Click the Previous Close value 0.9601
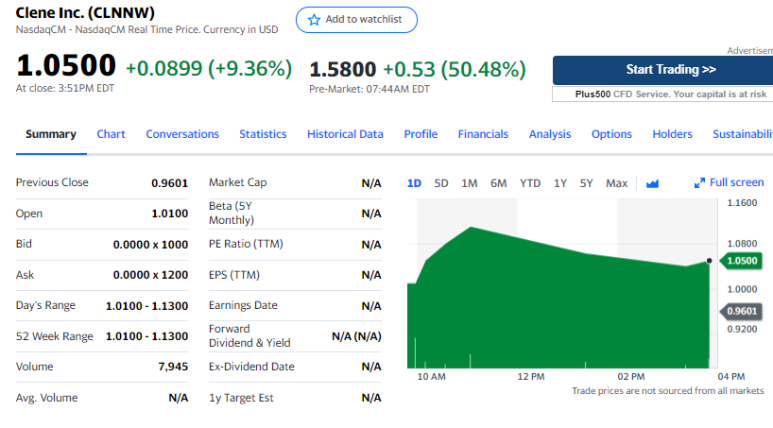 170,183
